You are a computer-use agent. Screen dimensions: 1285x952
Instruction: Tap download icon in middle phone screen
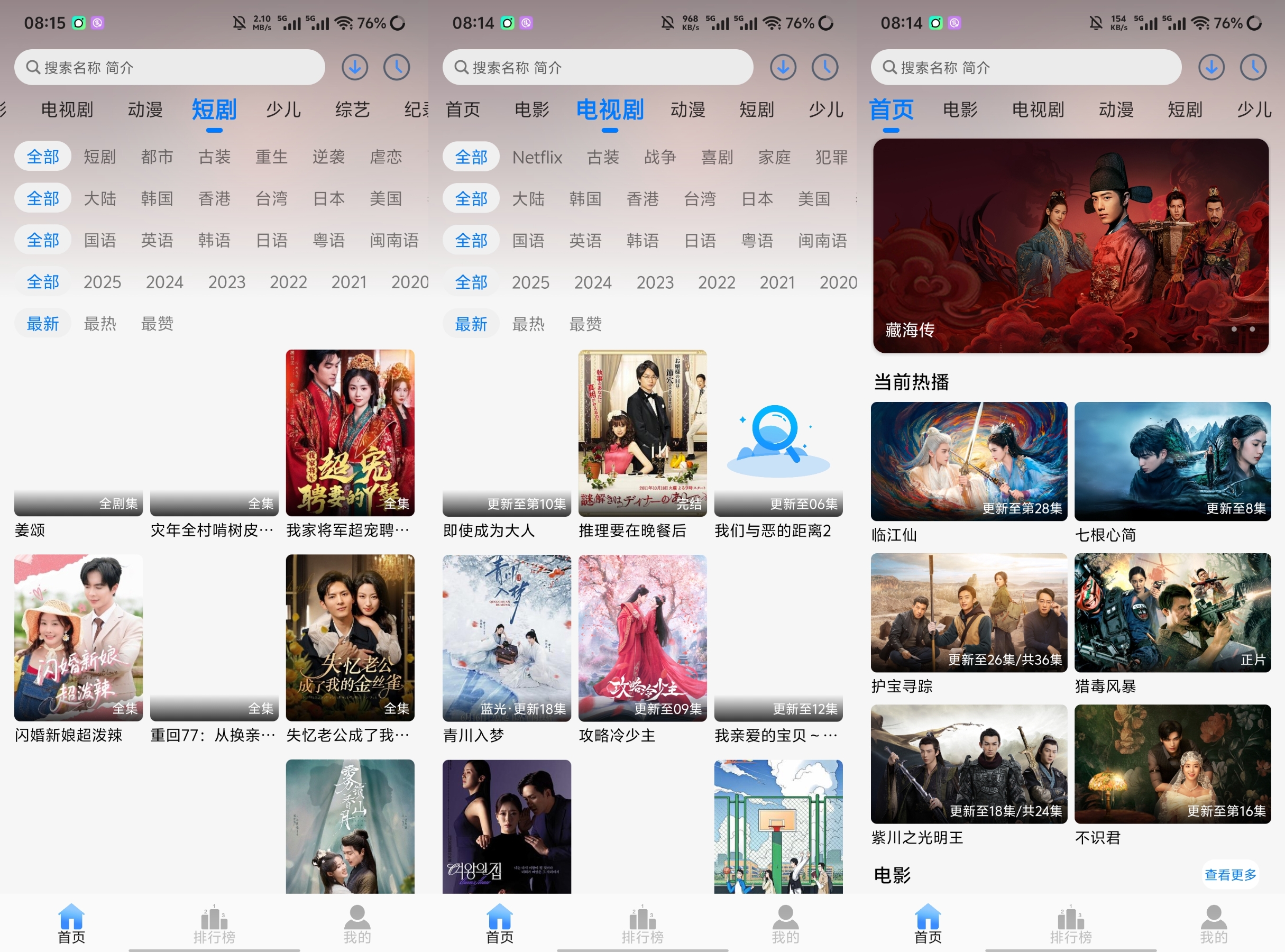point(783,67)
